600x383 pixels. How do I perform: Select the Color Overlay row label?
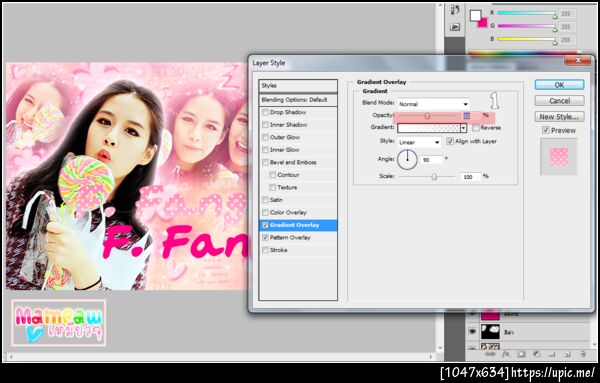[288, 212]
